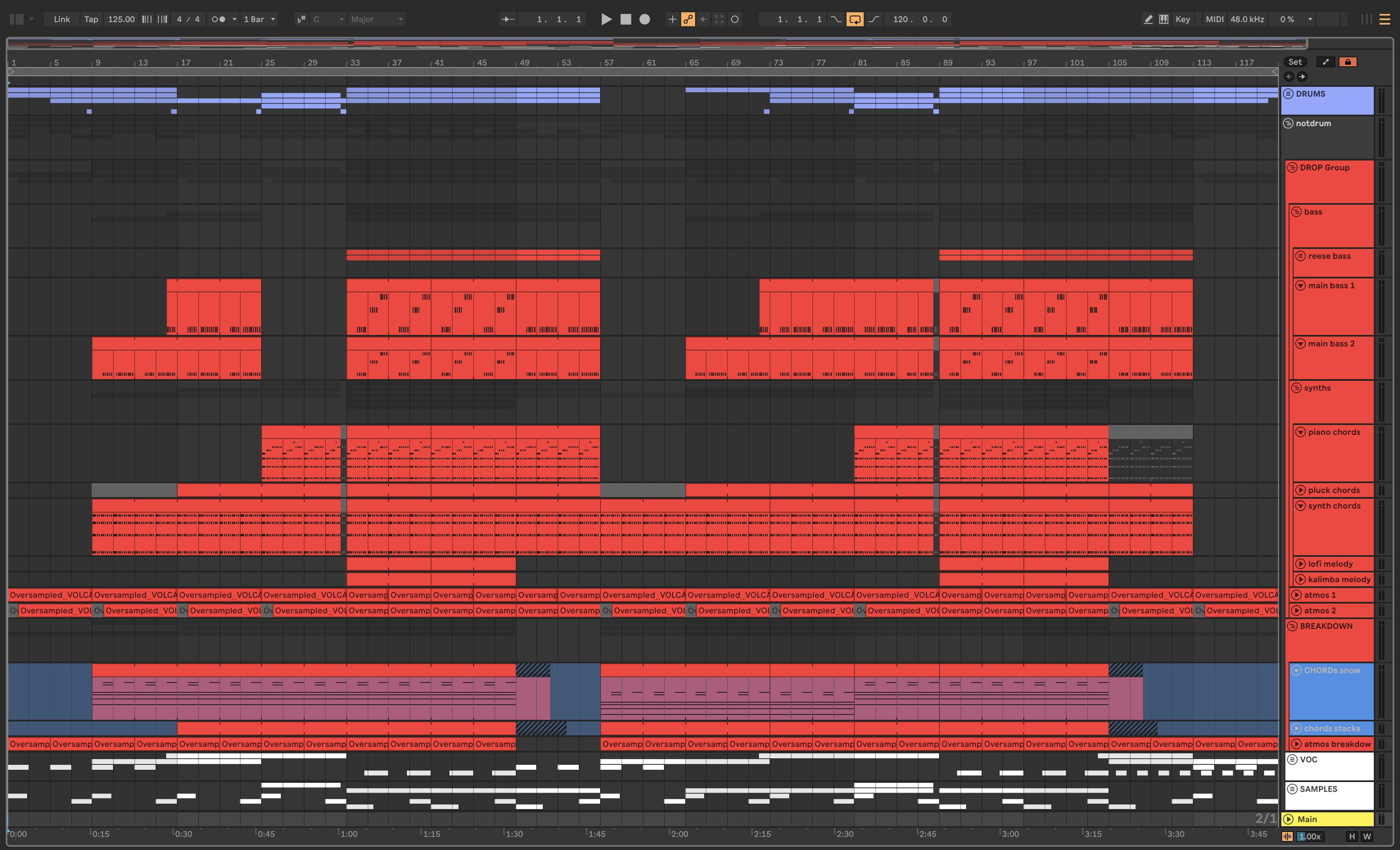Screen dimensions: 1400x850
Task: Click the H optimize height button
Action: click(x=1352, y=836)
